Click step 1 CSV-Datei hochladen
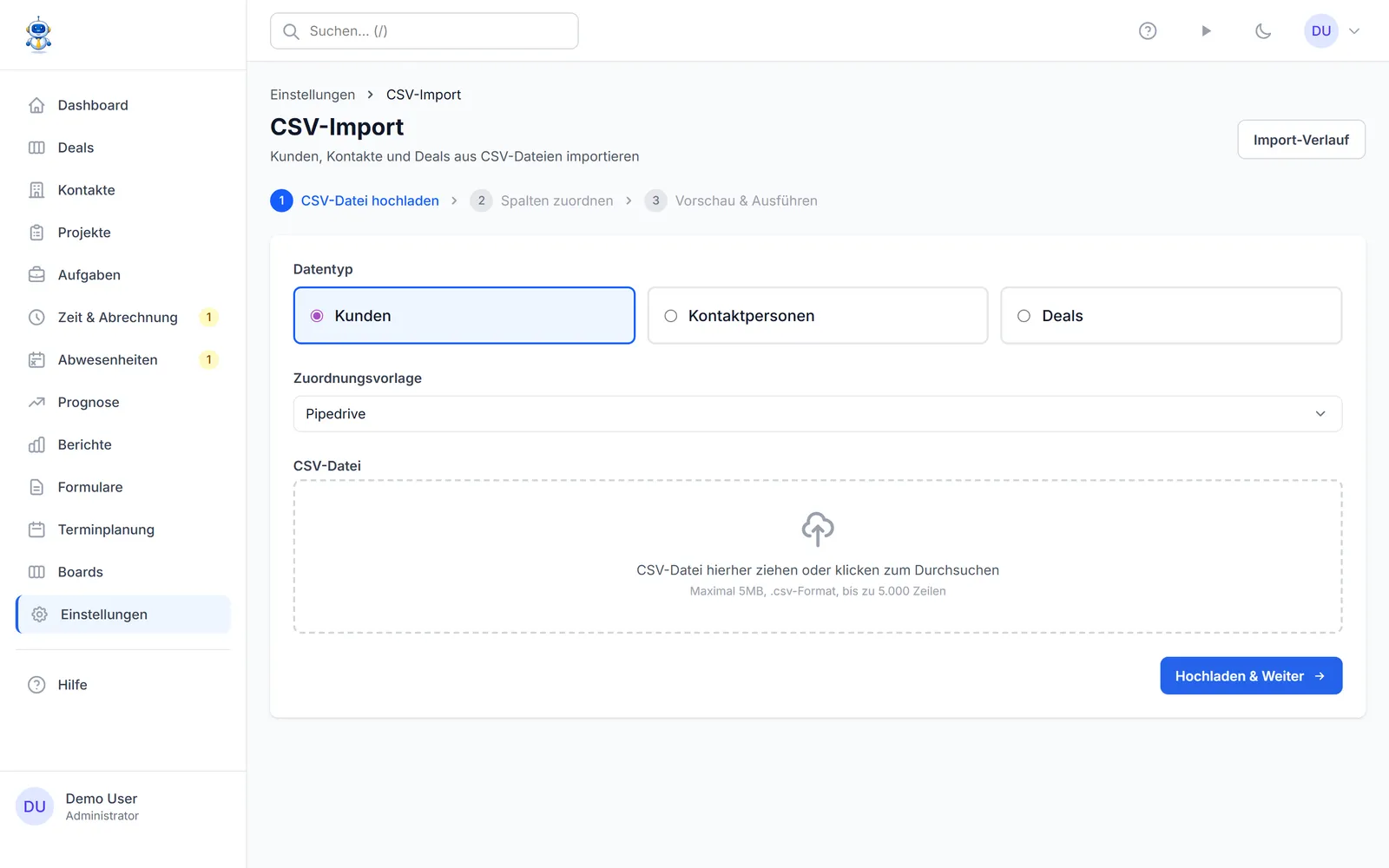 355,201
